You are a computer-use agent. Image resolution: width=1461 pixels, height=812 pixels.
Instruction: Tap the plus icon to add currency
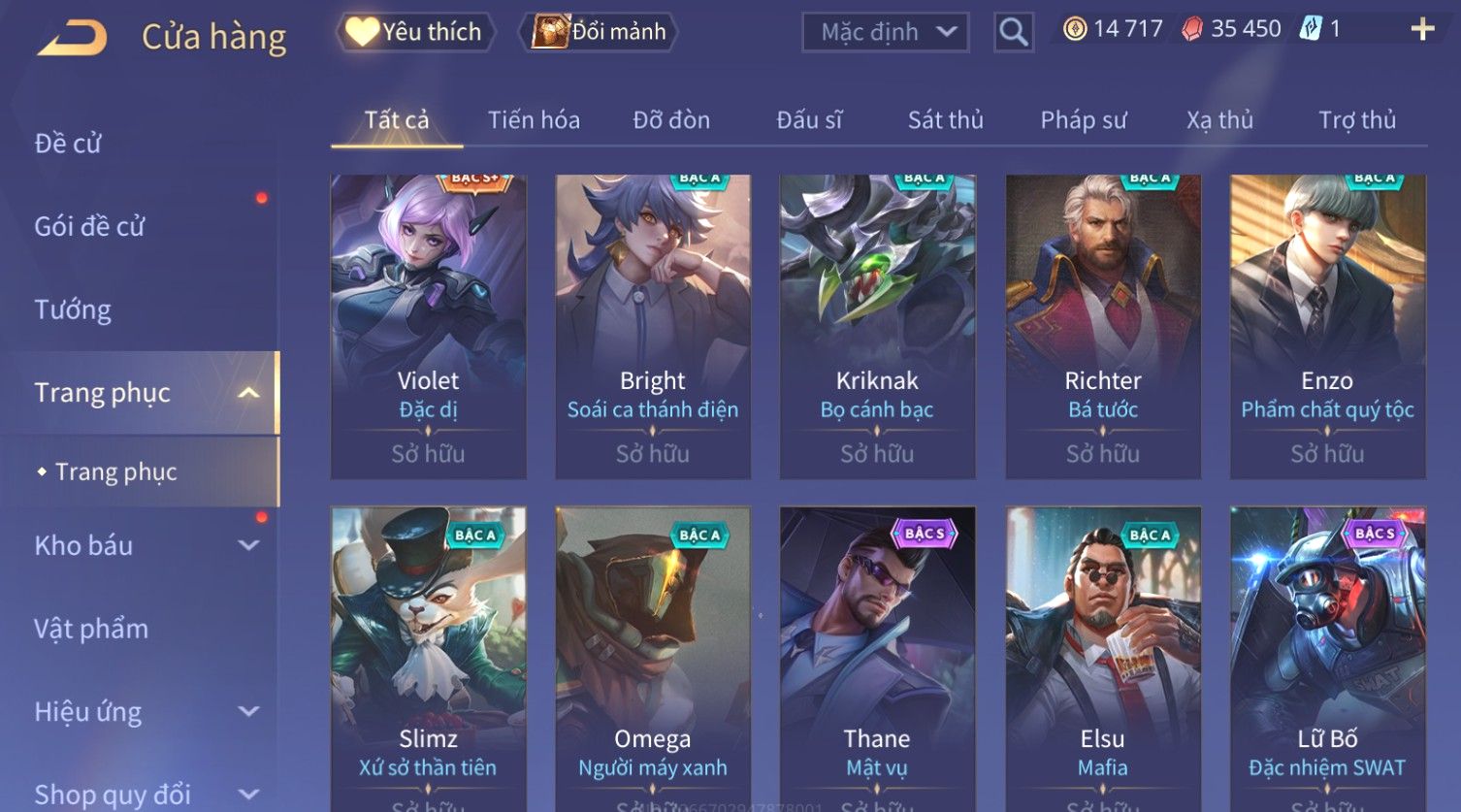[1422, 29]
